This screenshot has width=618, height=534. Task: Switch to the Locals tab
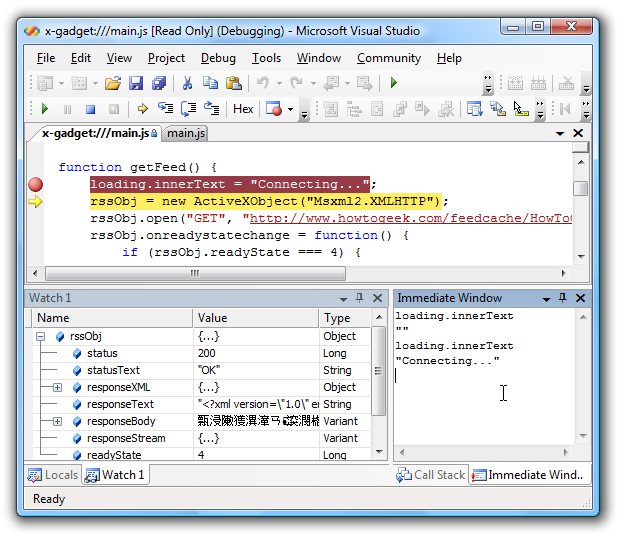click(x=53, y=475)
